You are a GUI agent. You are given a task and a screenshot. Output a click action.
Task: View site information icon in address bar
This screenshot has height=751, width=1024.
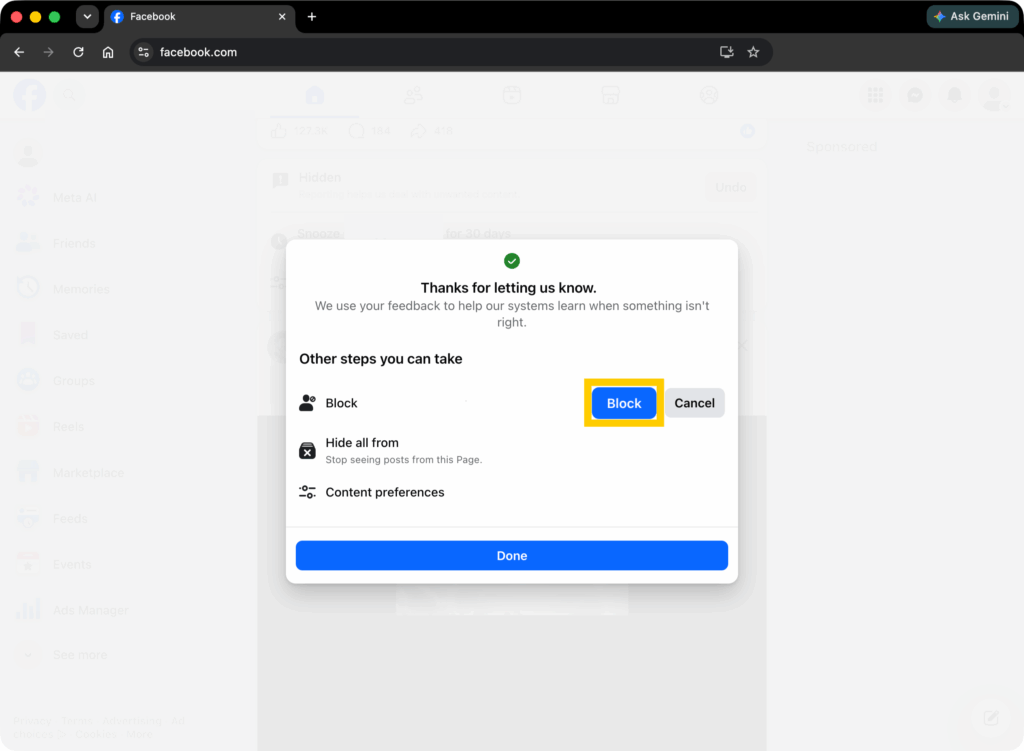144,52
